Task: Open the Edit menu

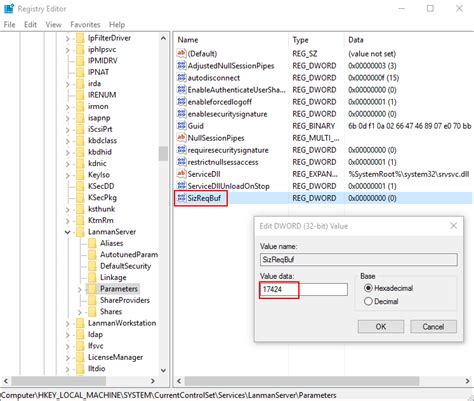Action: point(30,24)
